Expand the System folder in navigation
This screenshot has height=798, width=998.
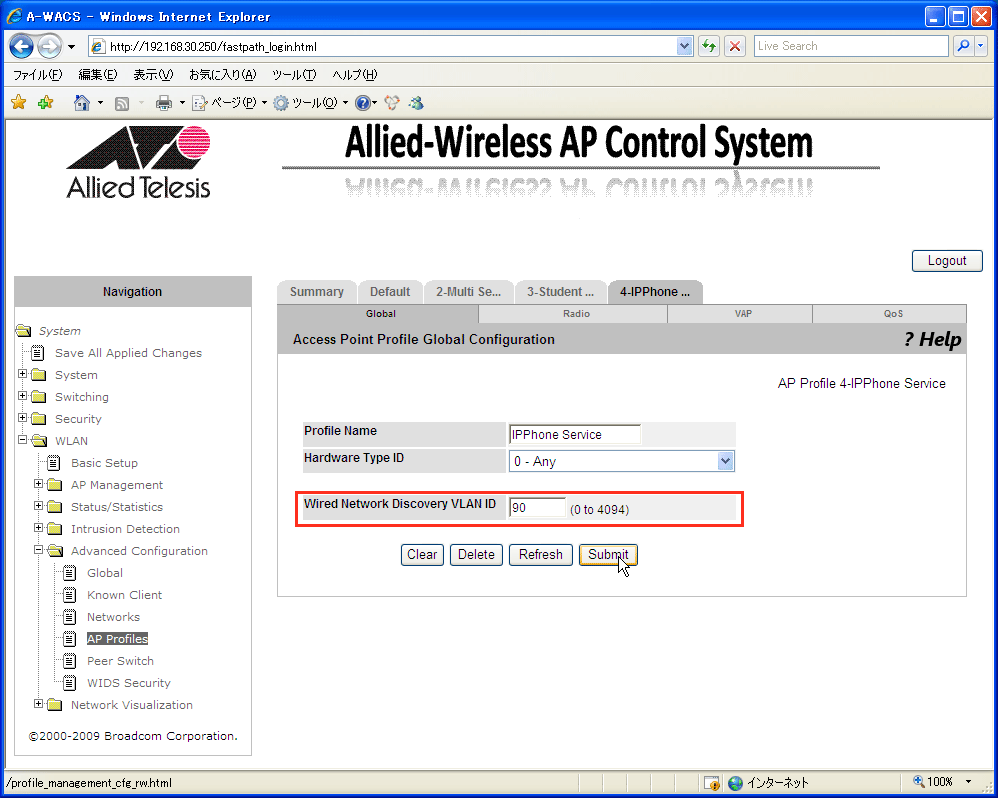click(x=22, y=374)
